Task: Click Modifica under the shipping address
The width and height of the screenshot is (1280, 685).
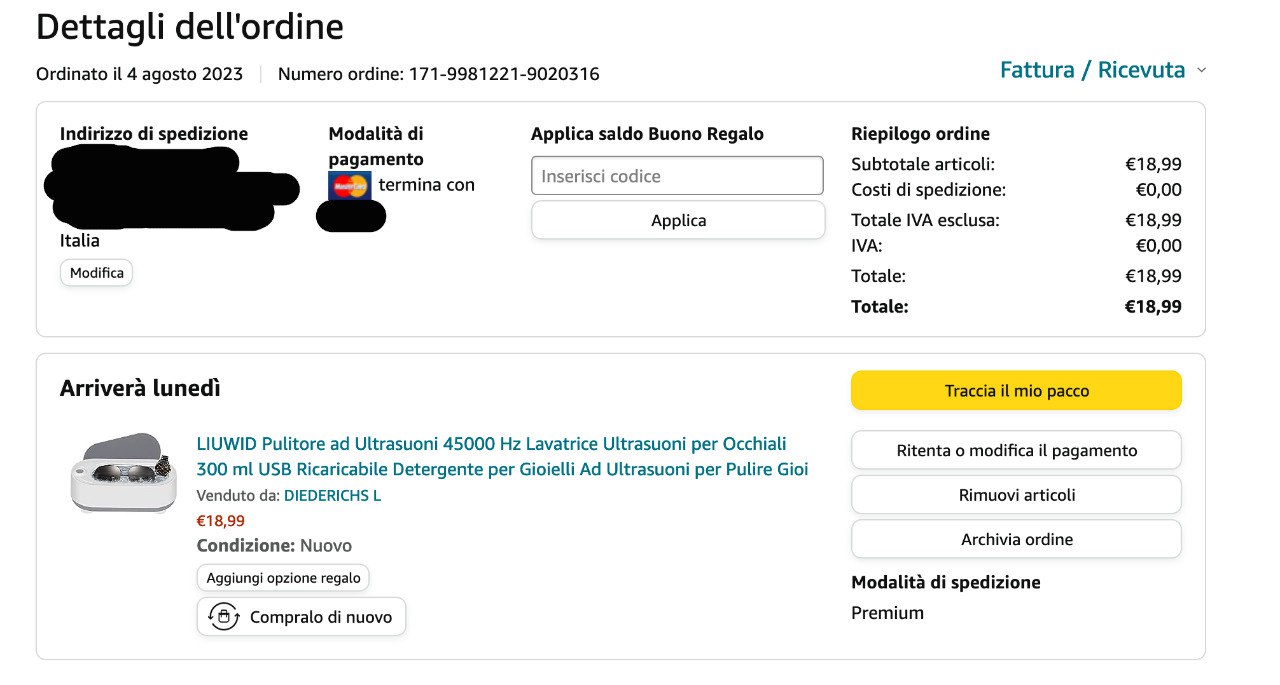Action: [x=97, y=273]
